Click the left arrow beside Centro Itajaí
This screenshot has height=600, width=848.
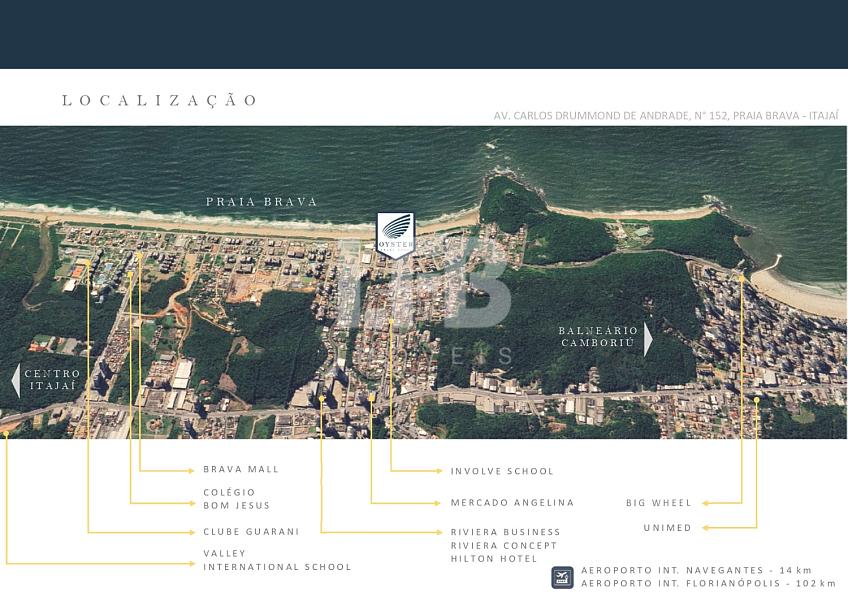pos(15,381)
